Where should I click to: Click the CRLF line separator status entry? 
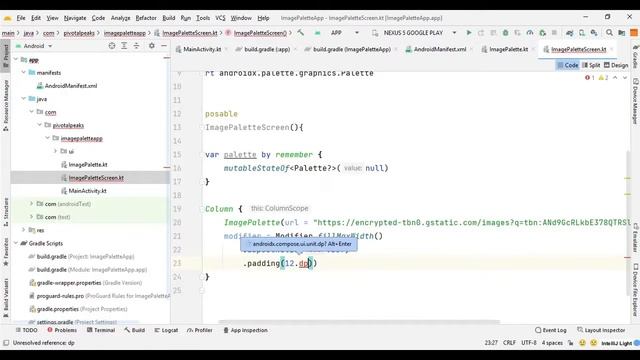point(509,343)
